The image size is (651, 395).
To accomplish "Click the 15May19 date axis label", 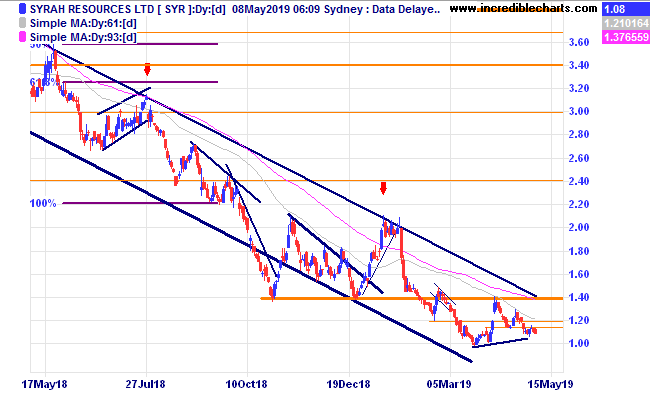I will click(x=550, y=384).
